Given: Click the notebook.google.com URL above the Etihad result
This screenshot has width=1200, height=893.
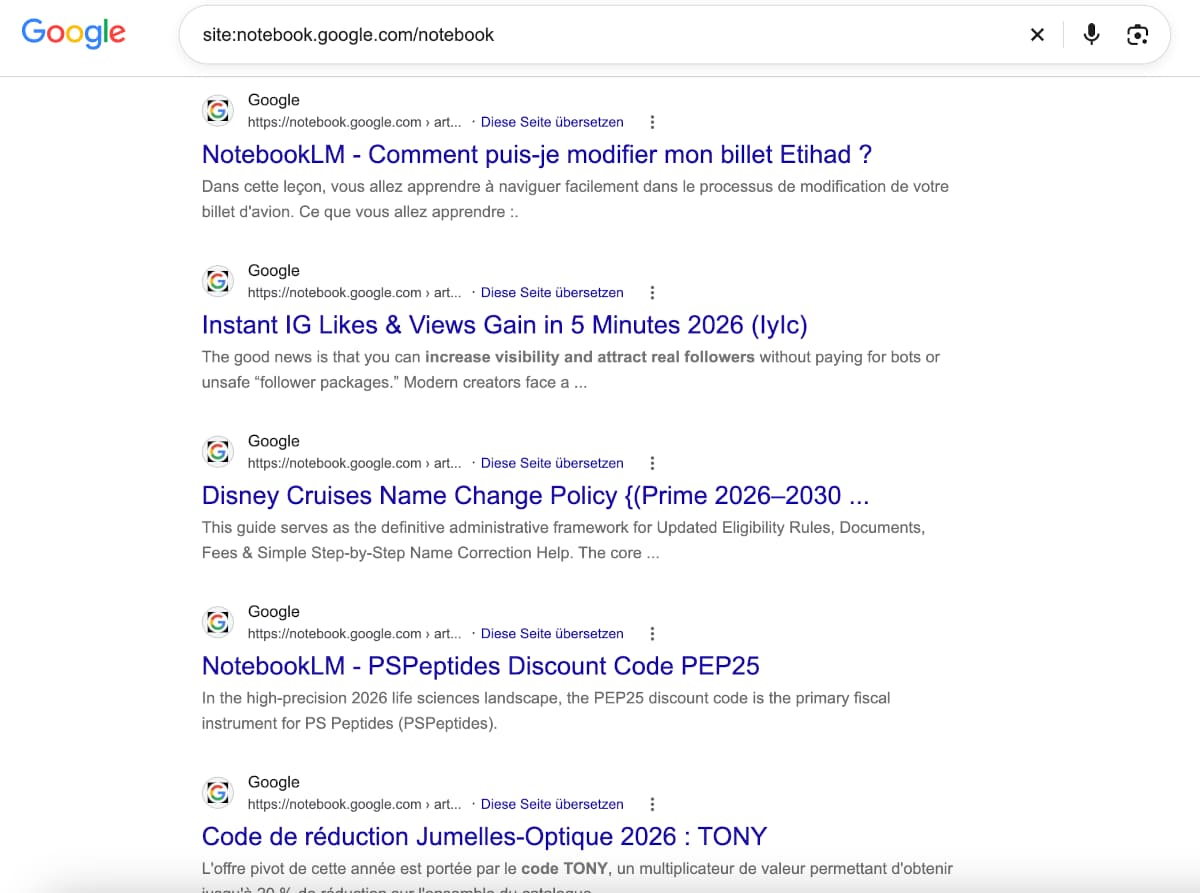Looking at the screenshot, I should tap(355, 122).
